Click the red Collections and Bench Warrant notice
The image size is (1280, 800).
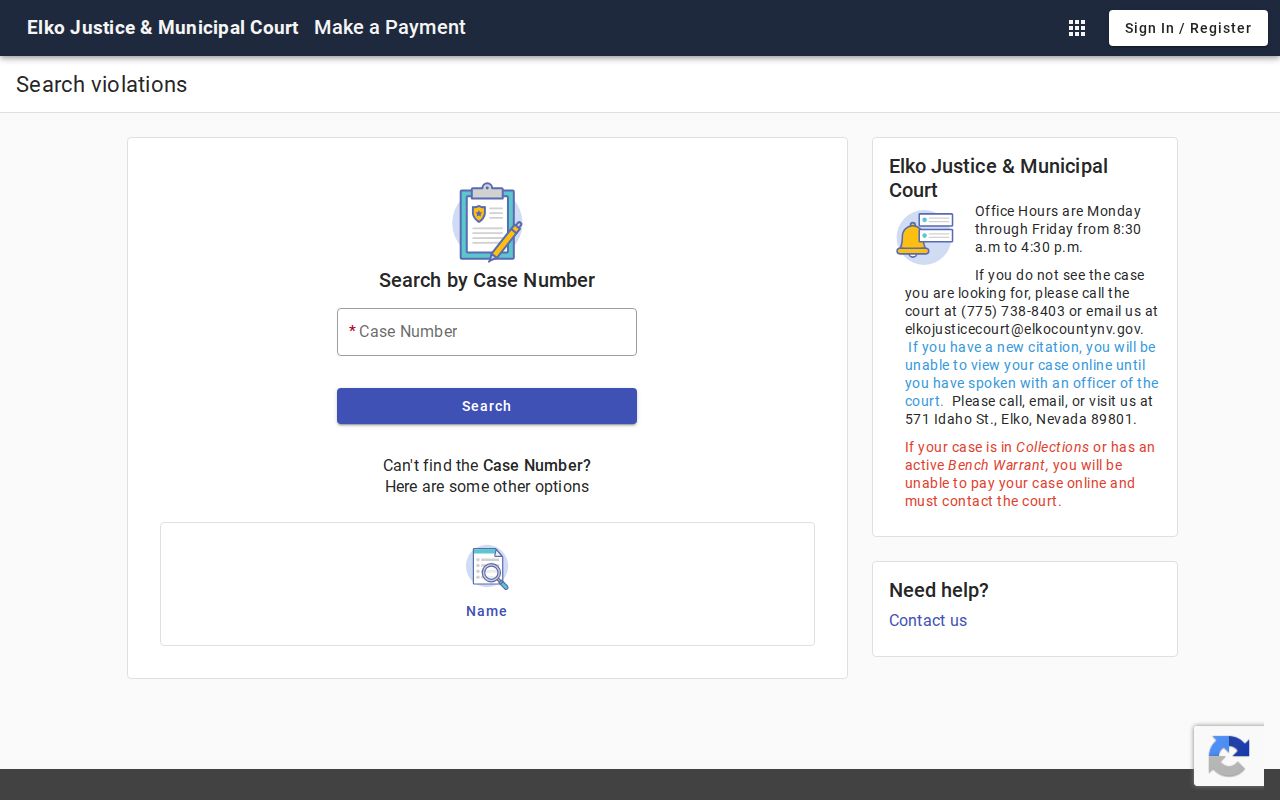tap(1030, 474)
